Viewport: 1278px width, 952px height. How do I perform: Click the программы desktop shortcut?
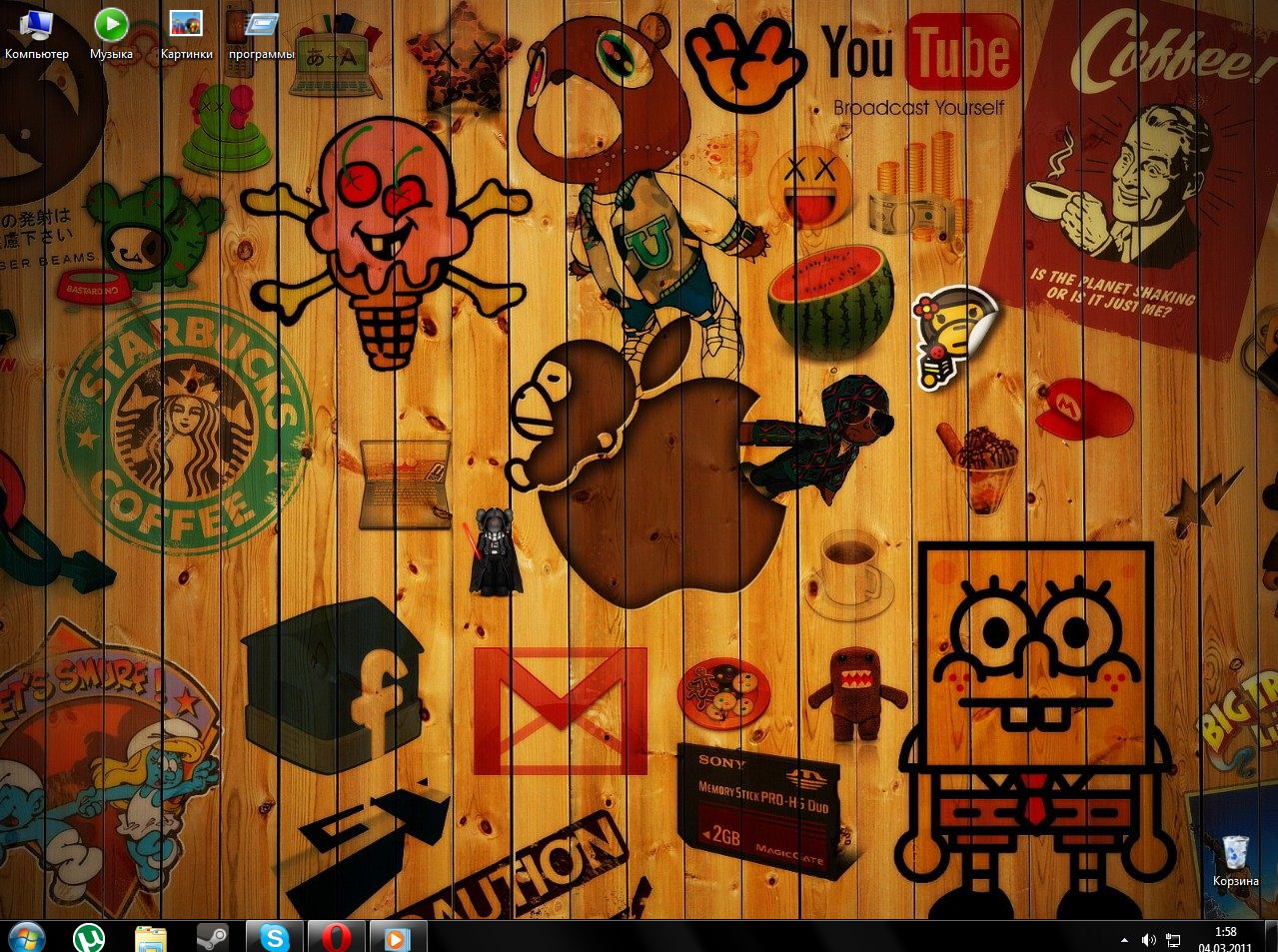click(x=261, y=30)
